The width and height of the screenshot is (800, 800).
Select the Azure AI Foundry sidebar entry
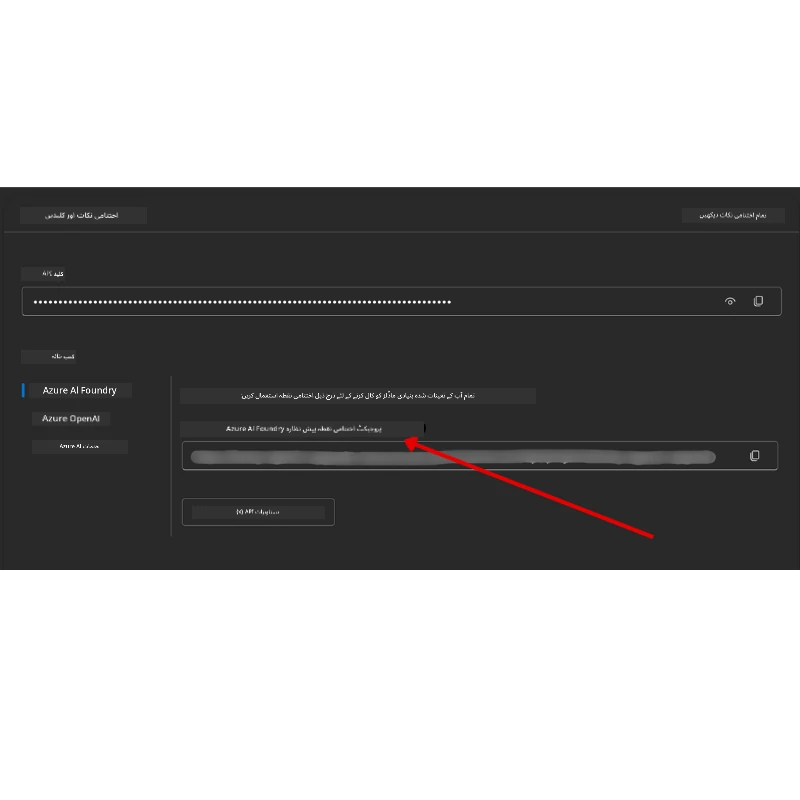coord(79,390)
